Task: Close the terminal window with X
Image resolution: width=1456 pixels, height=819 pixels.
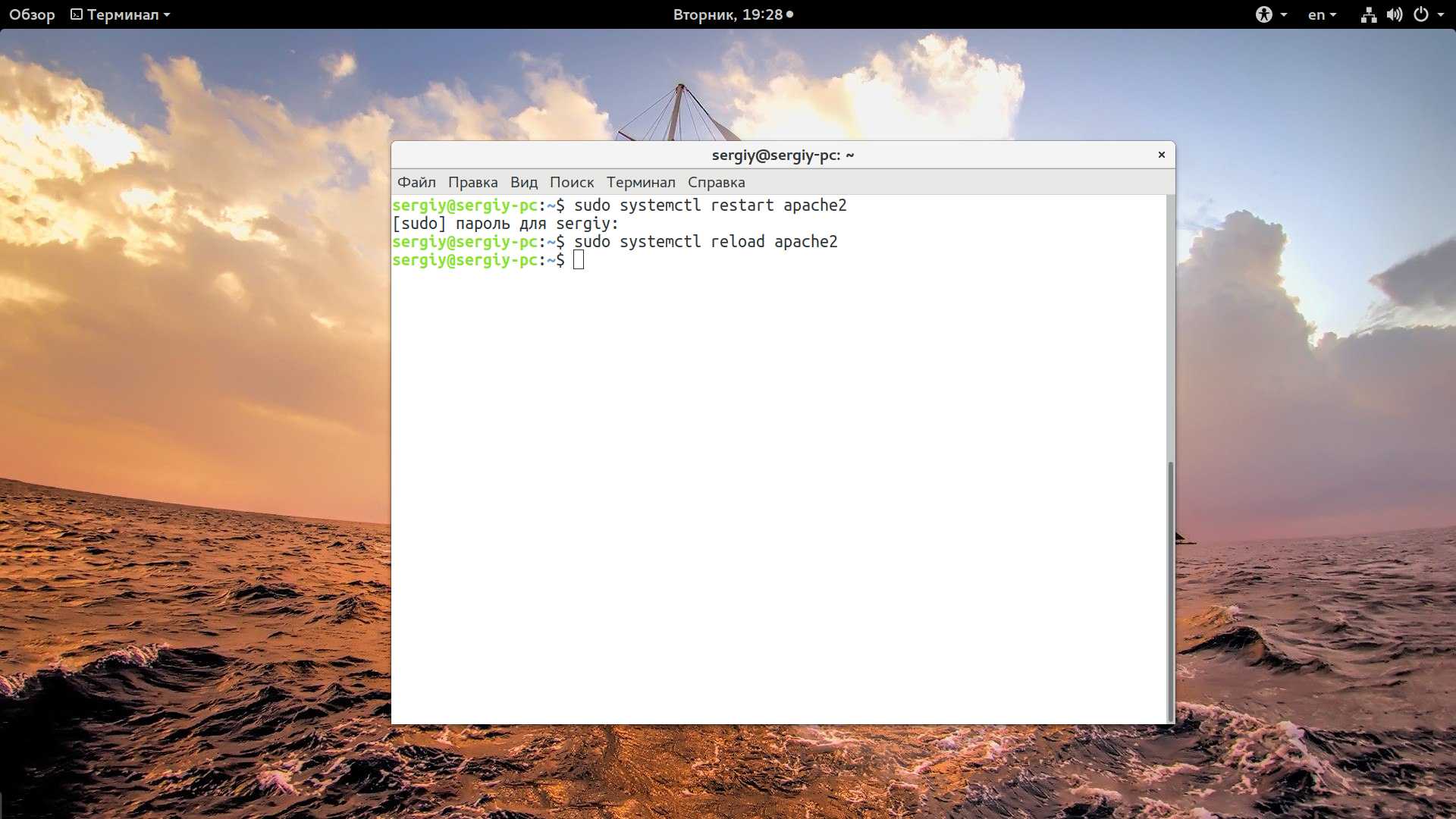Action: pos(1161,155)
